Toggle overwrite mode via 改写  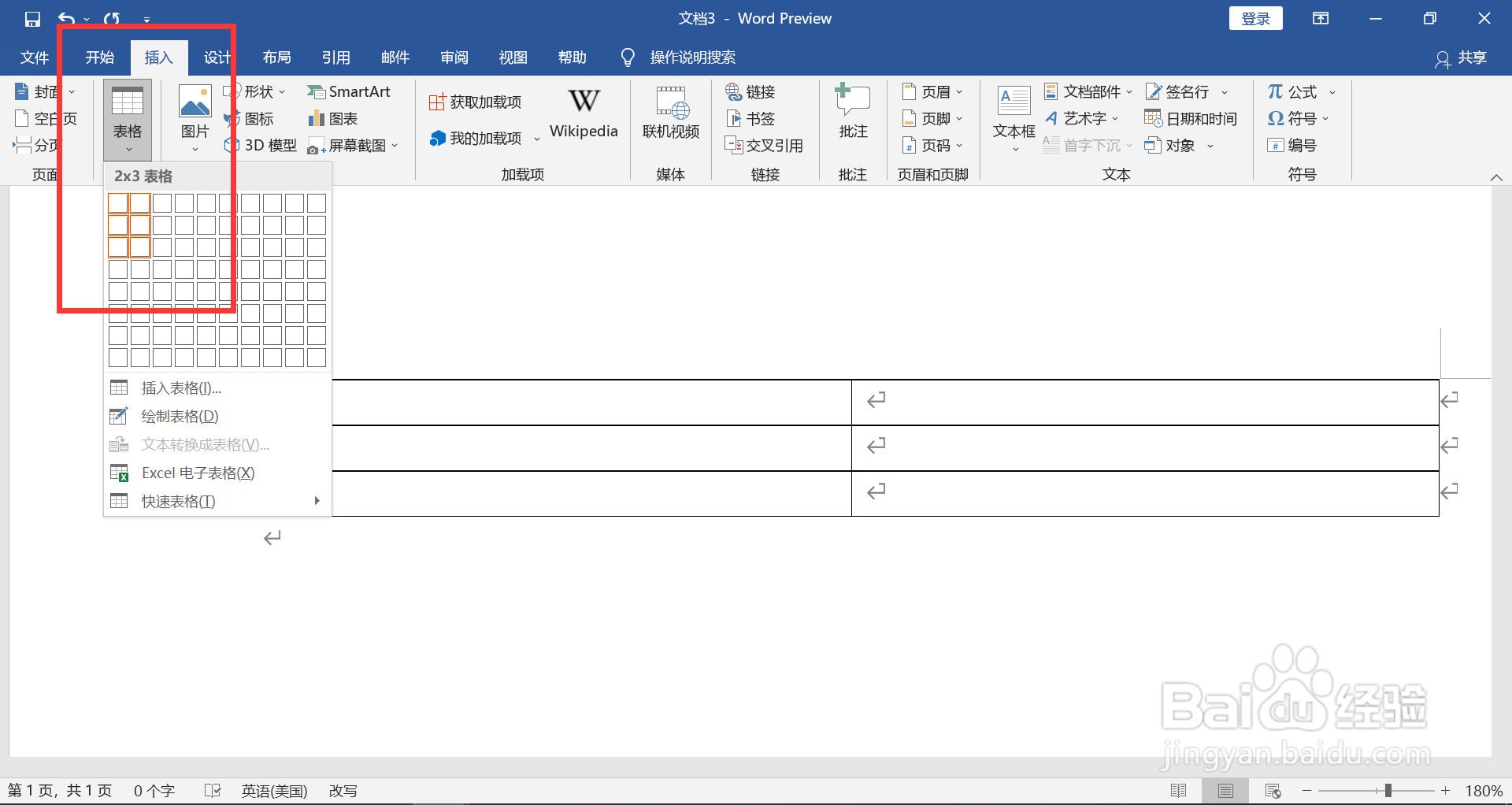pos(343,790)
